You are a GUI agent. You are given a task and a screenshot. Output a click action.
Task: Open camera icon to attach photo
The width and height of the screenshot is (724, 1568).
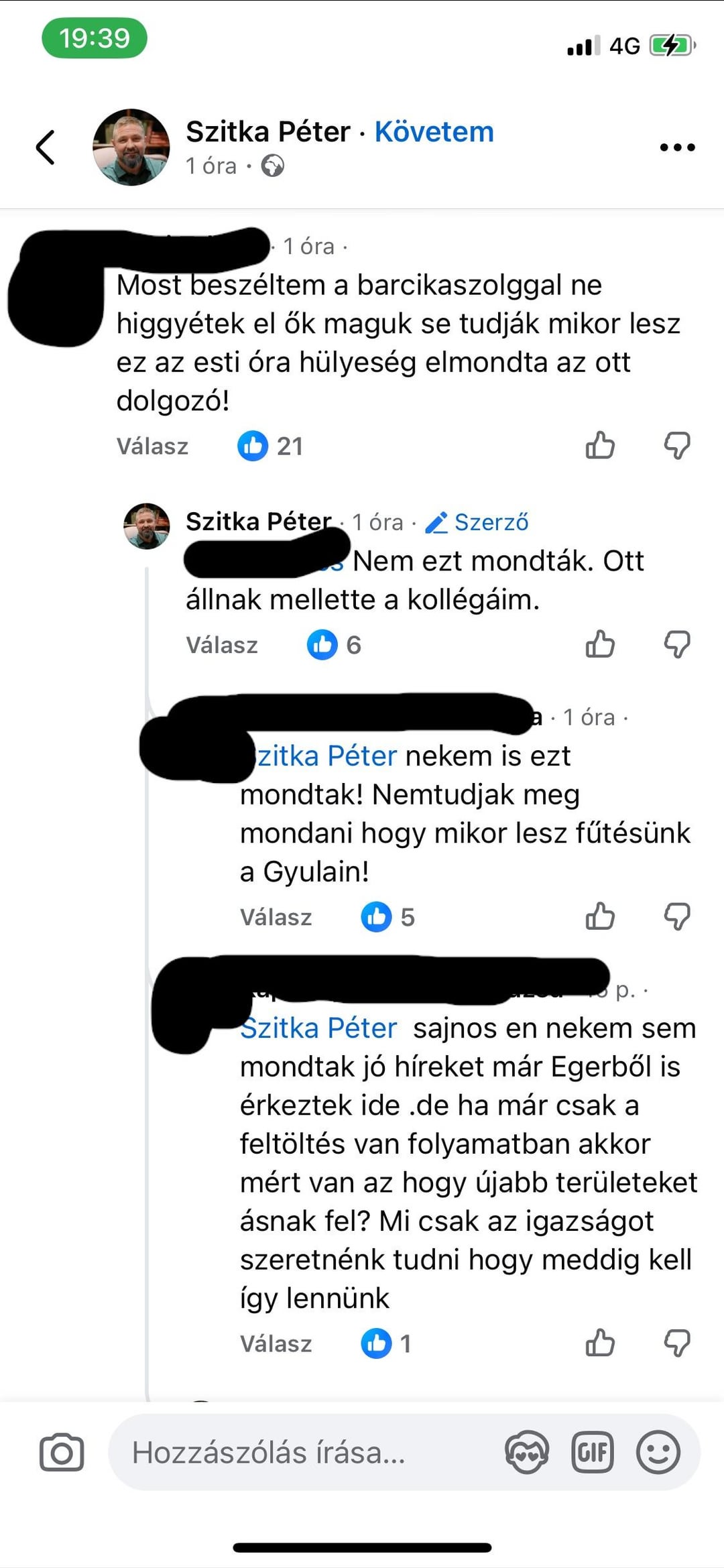[x=62, y=1453]
